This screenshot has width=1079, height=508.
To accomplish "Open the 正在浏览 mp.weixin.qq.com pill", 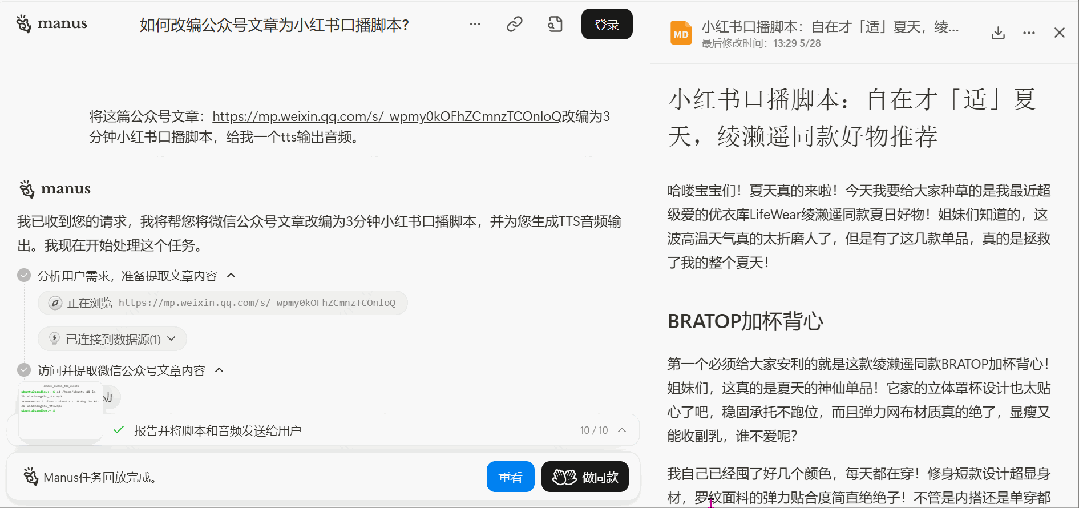I will click(224, 303).
